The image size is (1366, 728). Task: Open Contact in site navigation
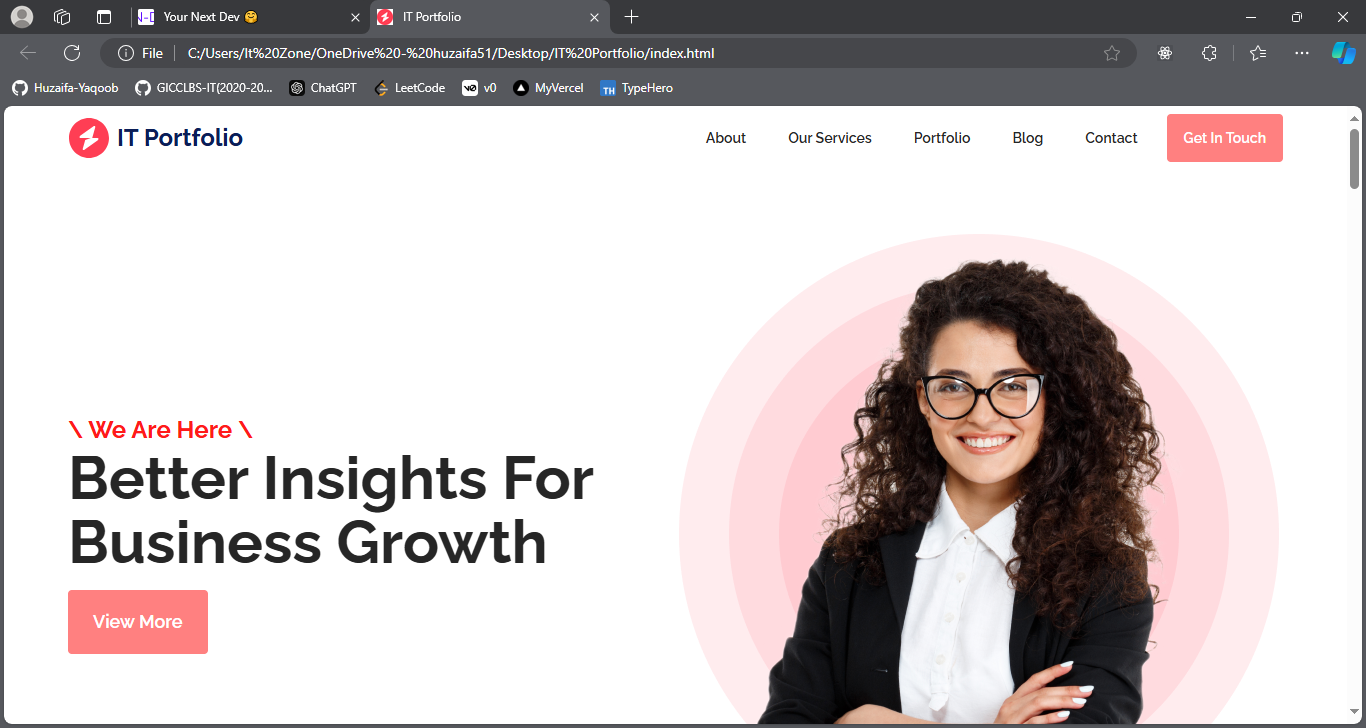coord(1111,138)
